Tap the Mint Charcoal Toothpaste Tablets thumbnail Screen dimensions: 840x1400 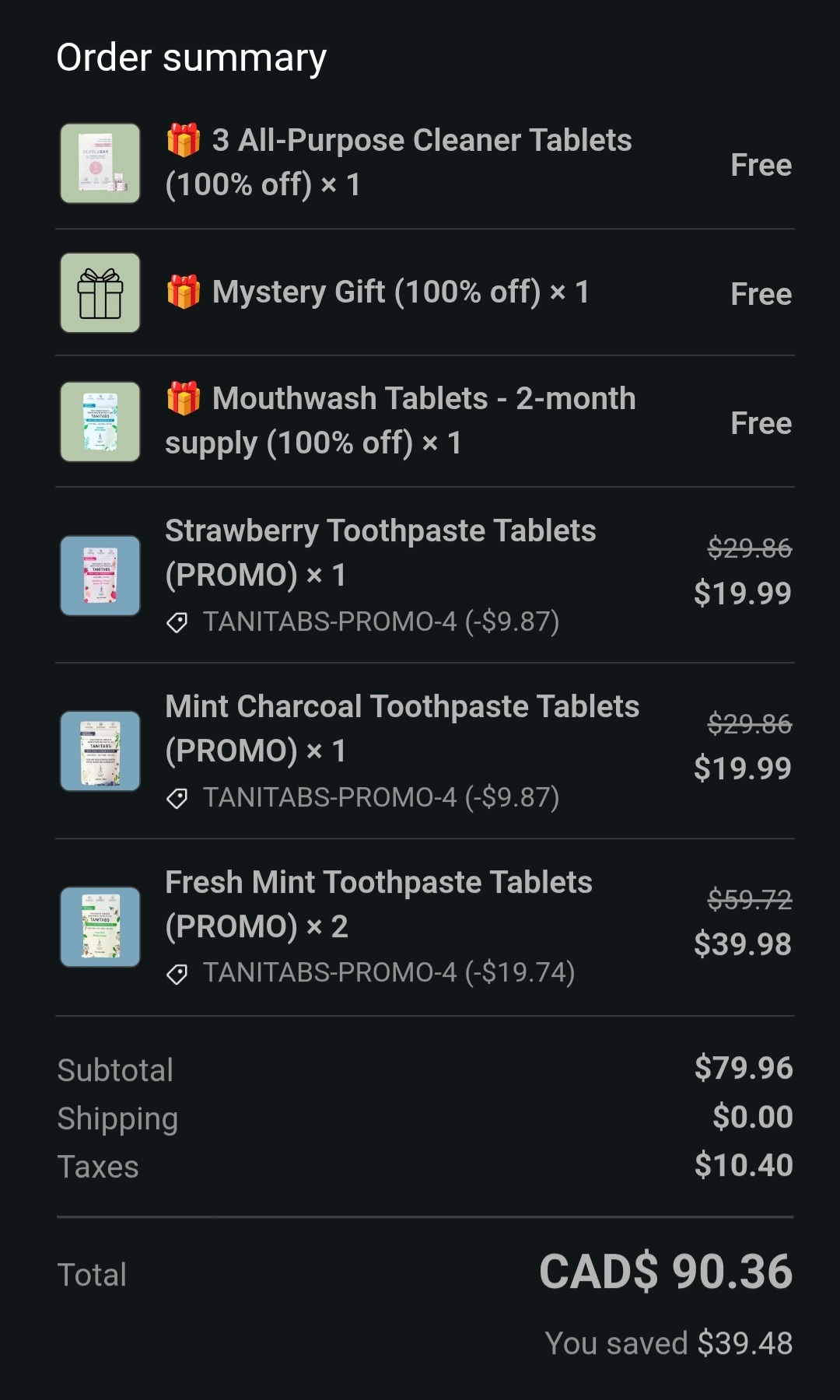click(x=100, y=751)
